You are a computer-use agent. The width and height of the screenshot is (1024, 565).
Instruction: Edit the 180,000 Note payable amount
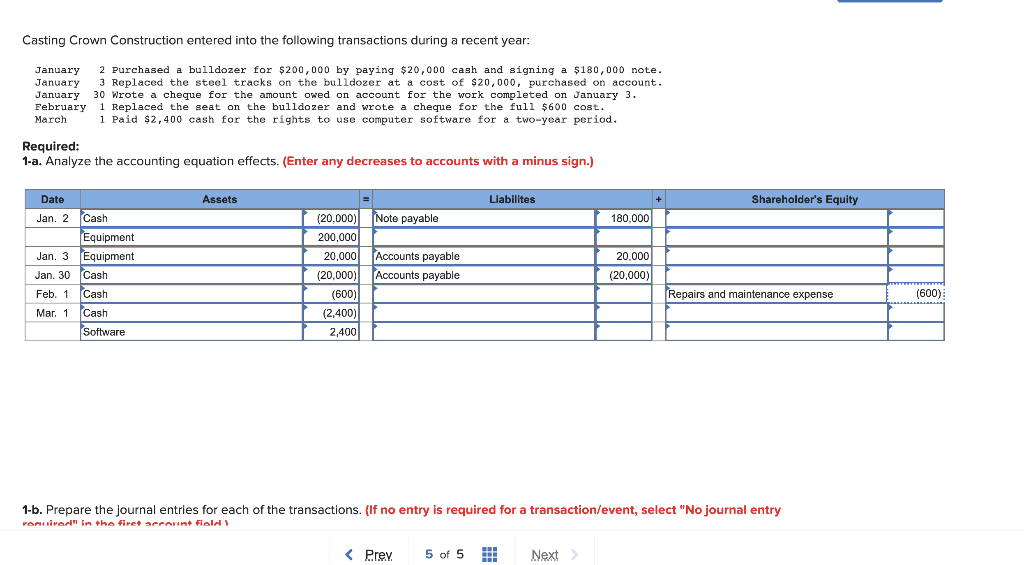point(624,218)
